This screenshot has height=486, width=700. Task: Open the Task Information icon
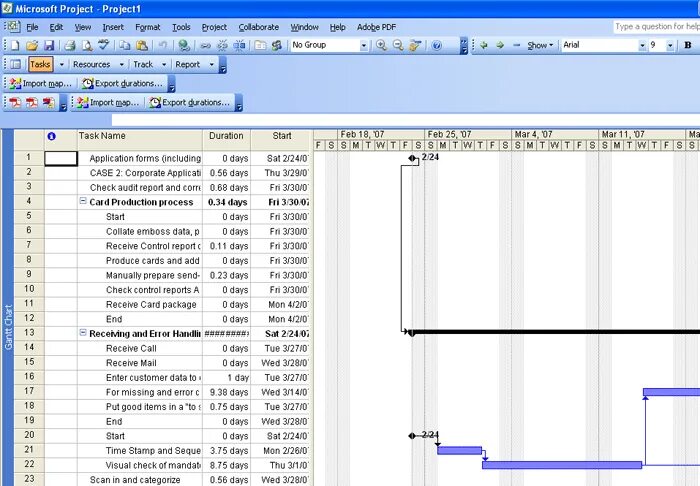point(260,45)
